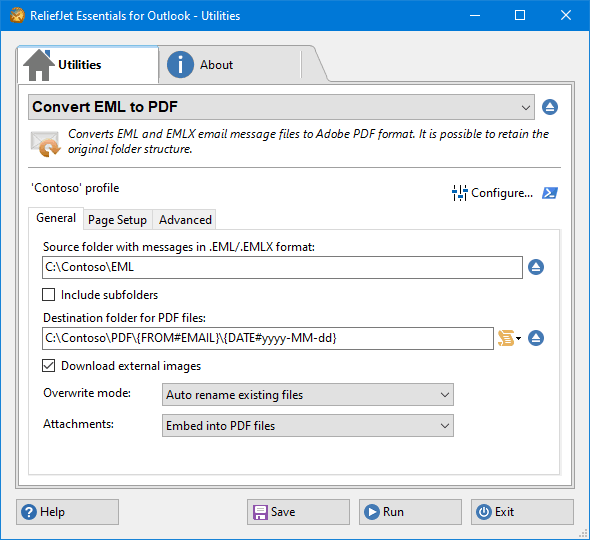Click the Save button
The image size is (590, 540).
click(x=298, y=512)
